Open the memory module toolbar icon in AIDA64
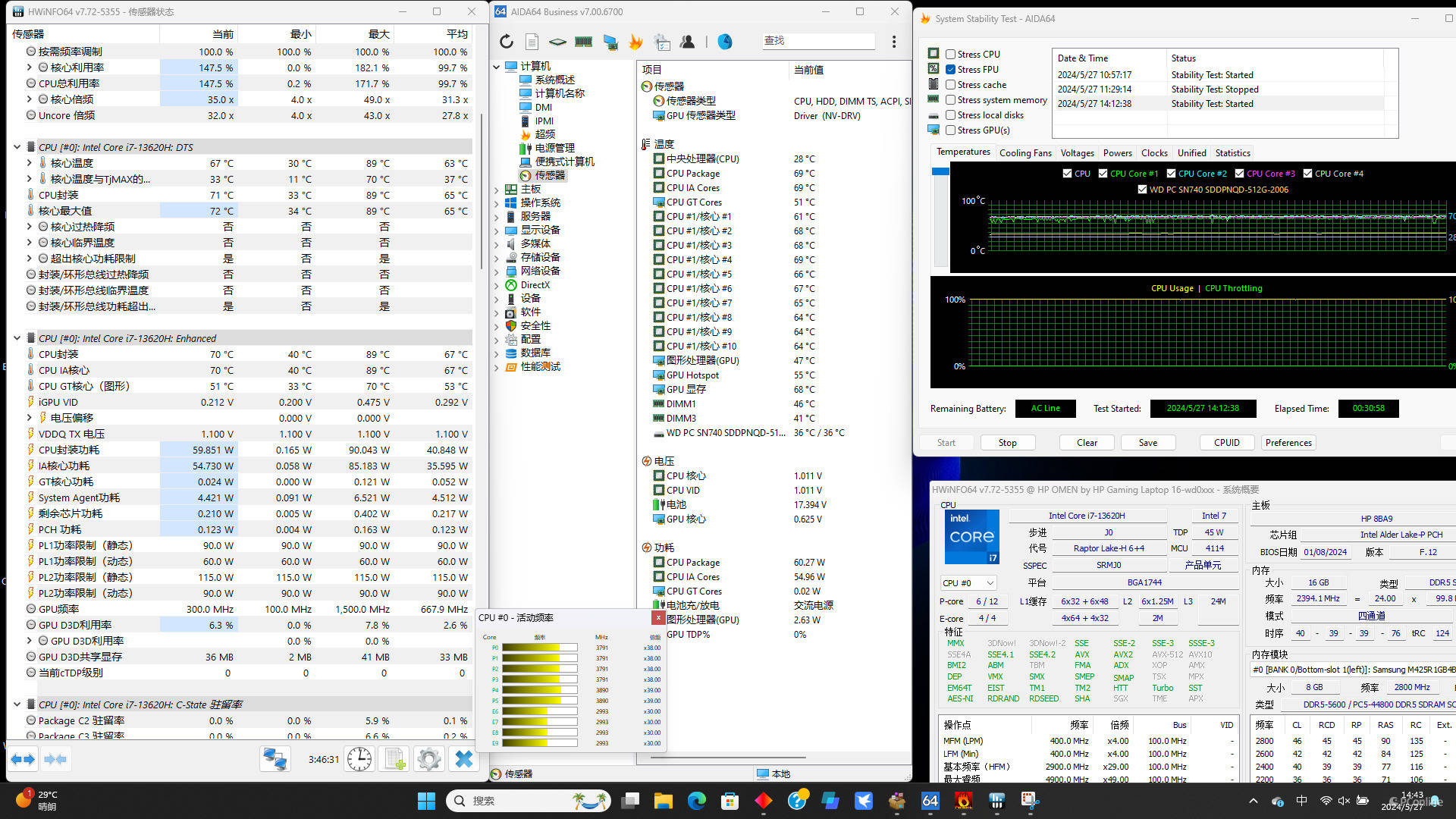The height and width of the screenshot is (819, 1456). tap(583, 42)
